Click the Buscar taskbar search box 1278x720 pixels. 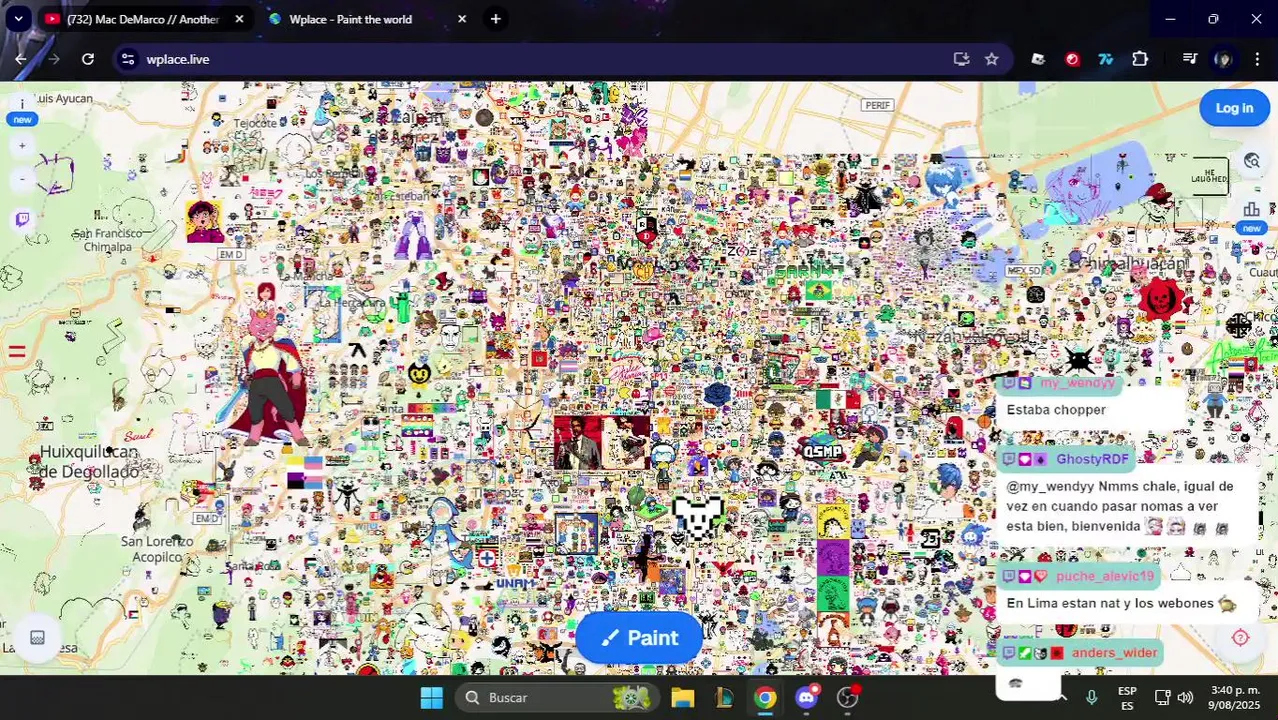(x=556, y=697)
